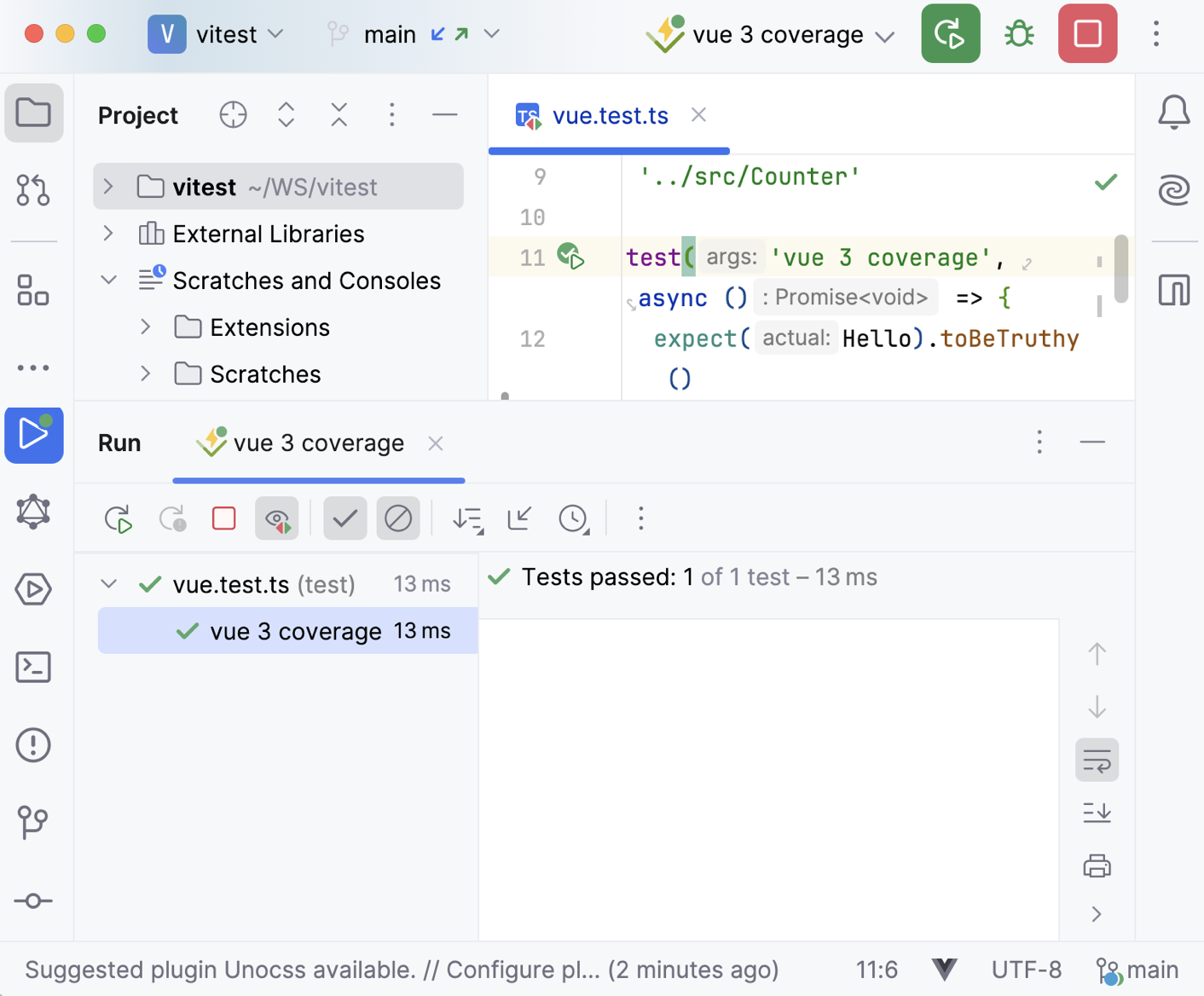
Task: Open the Problems tool window
Action: (x=33, y=744)
